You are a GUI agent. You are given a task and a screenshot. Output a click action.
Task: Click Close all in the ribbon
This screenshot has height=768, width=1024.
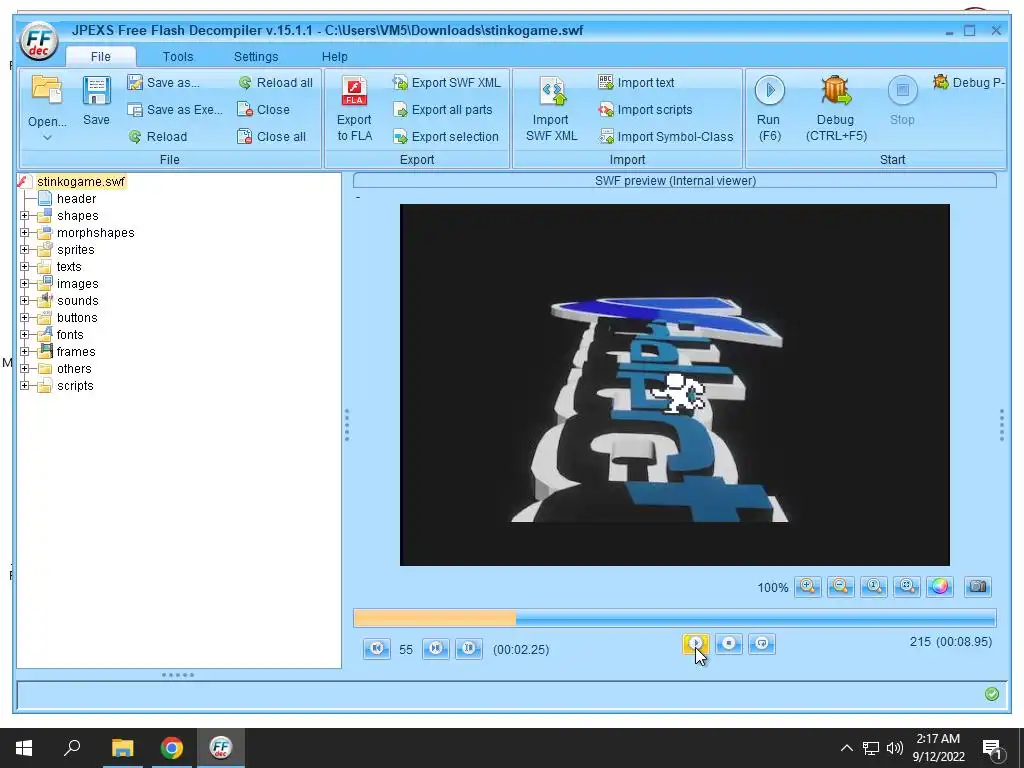[x=272, y=136]
